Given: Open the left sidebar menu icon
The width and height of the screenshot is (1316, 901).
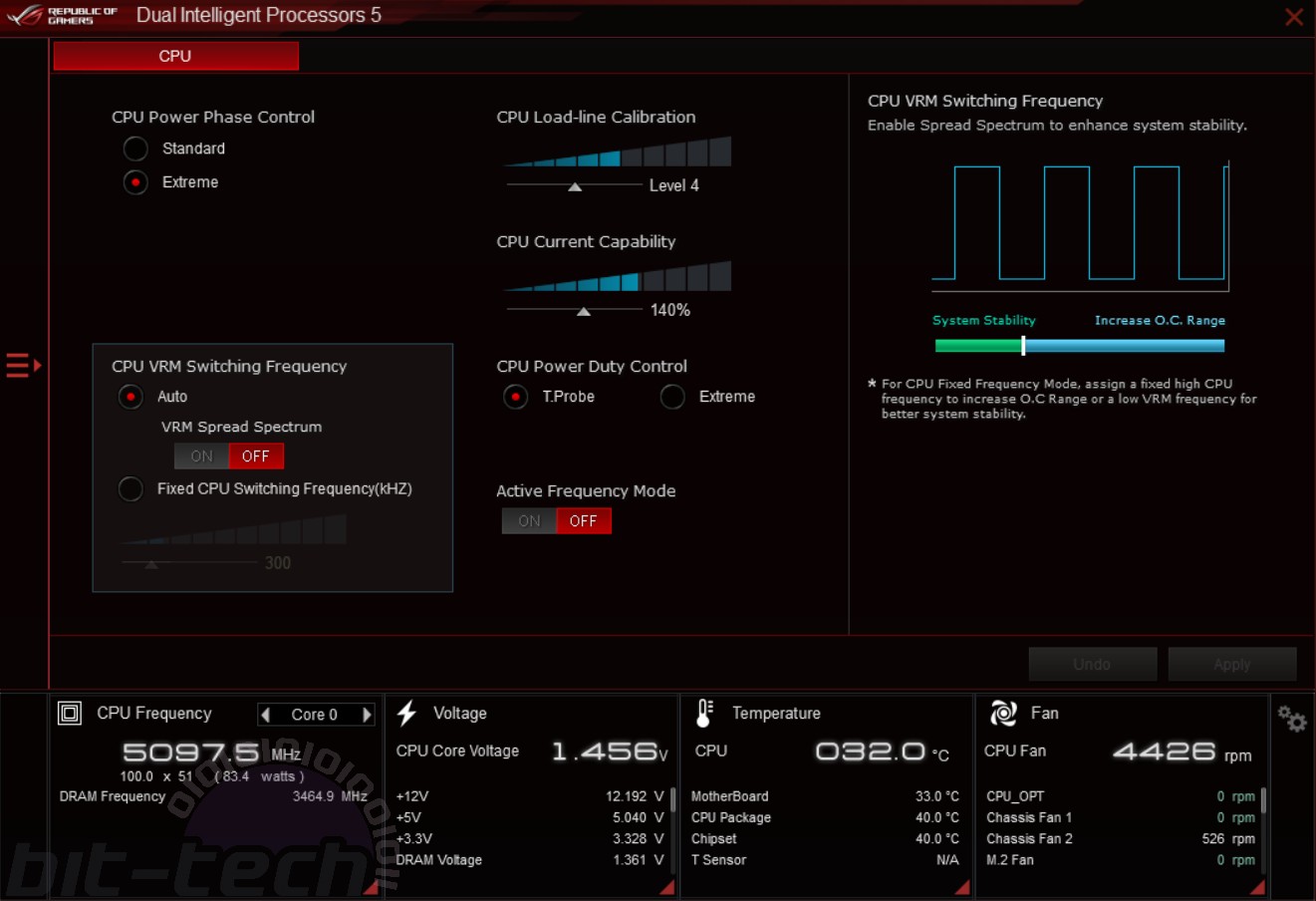Looking at the screenshot, I should [23, 366].
